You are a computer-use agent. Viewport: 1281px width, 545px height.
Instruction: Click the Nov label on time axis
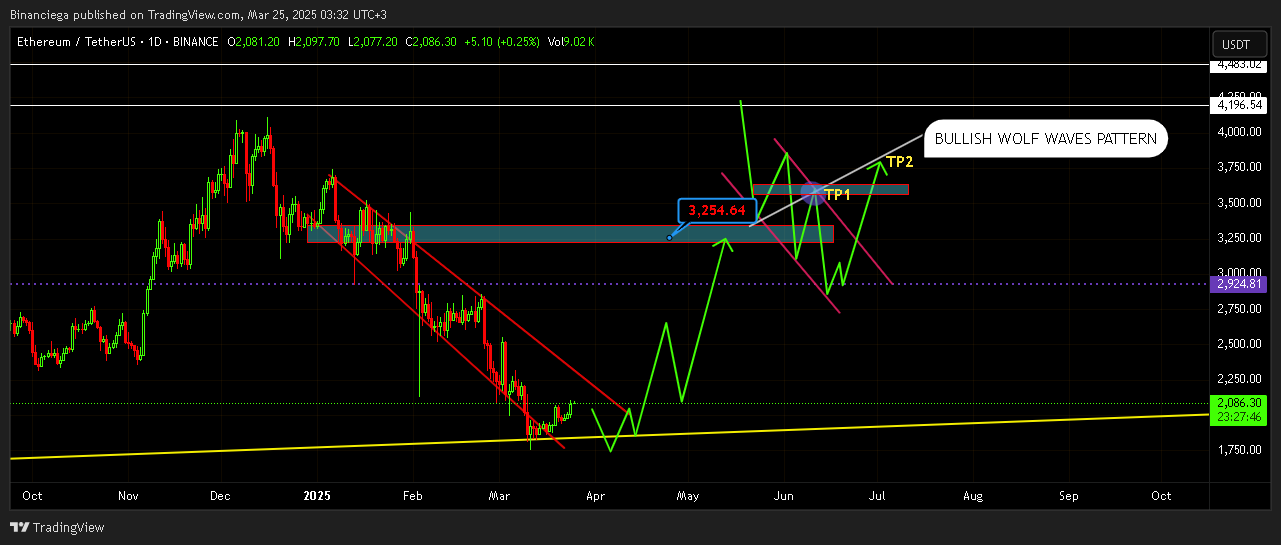[x=127, y=495]
